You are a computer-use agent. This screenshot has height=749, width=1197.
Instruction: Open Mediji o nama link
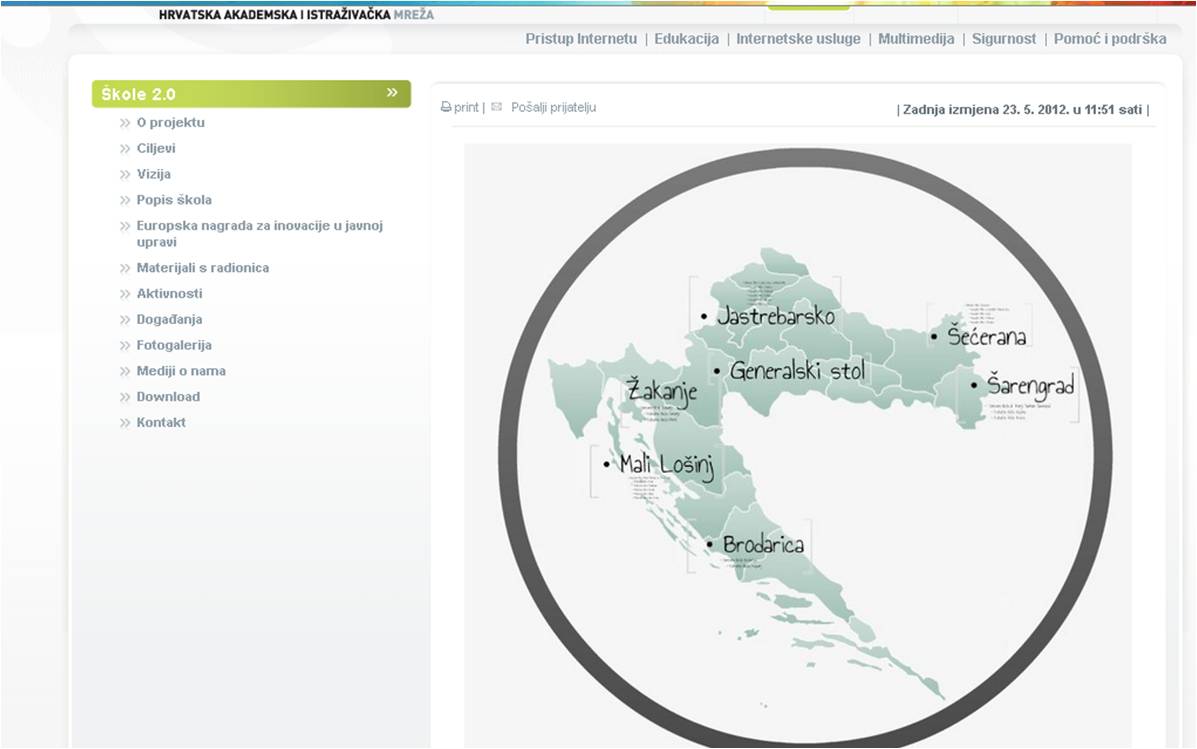(181, 371)
